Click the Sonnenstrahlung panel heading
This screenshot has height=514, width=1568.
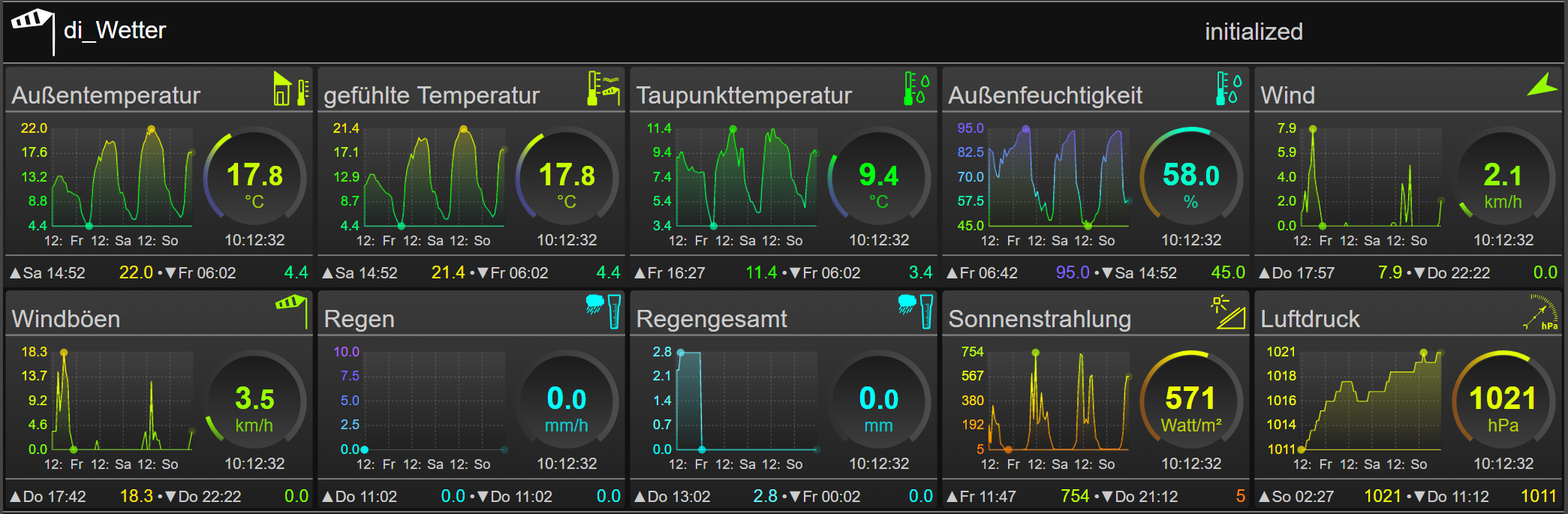(x=1040, y=319)
